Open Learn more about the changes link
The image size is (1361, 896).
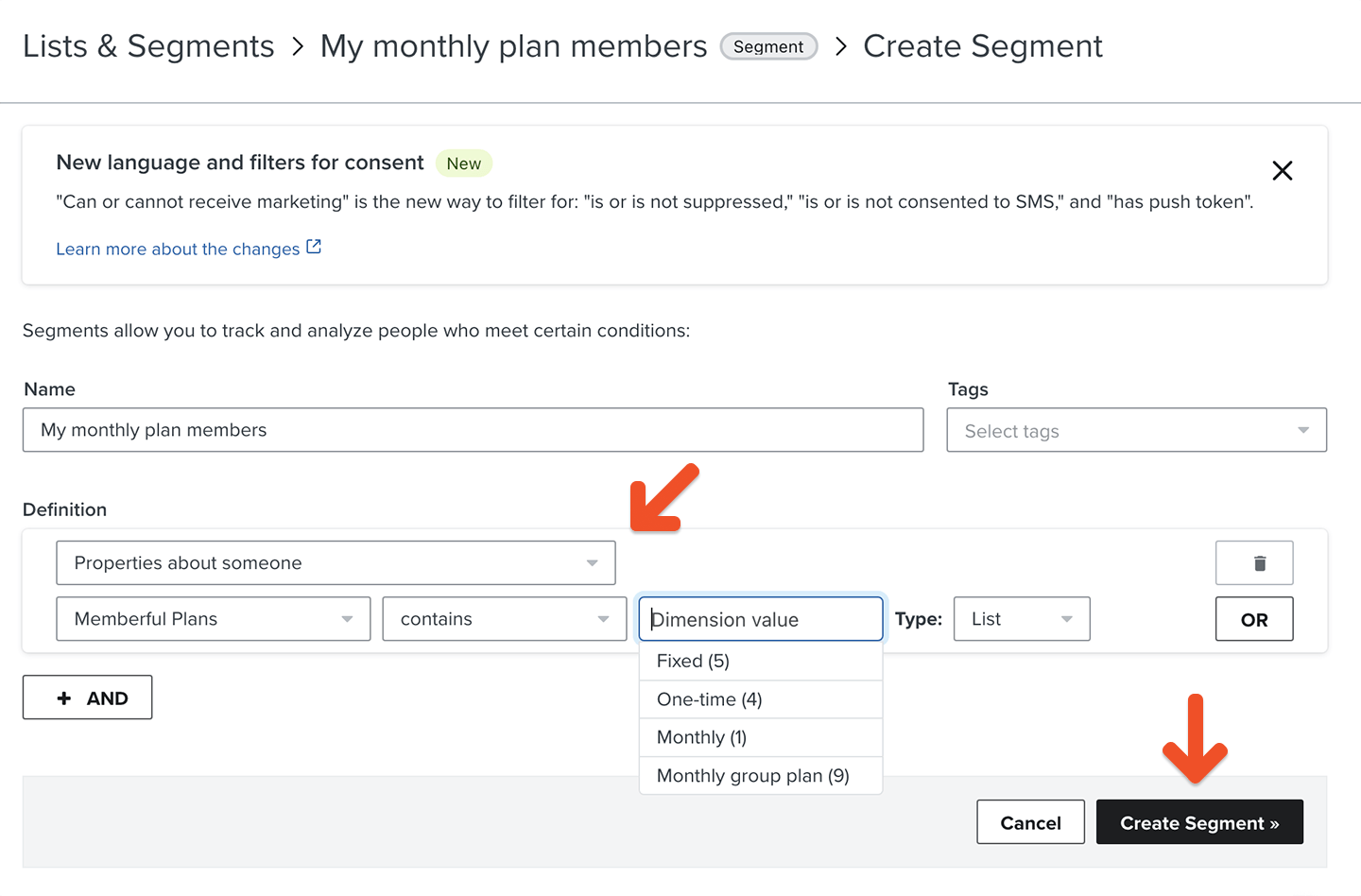(x=178, y=250)
